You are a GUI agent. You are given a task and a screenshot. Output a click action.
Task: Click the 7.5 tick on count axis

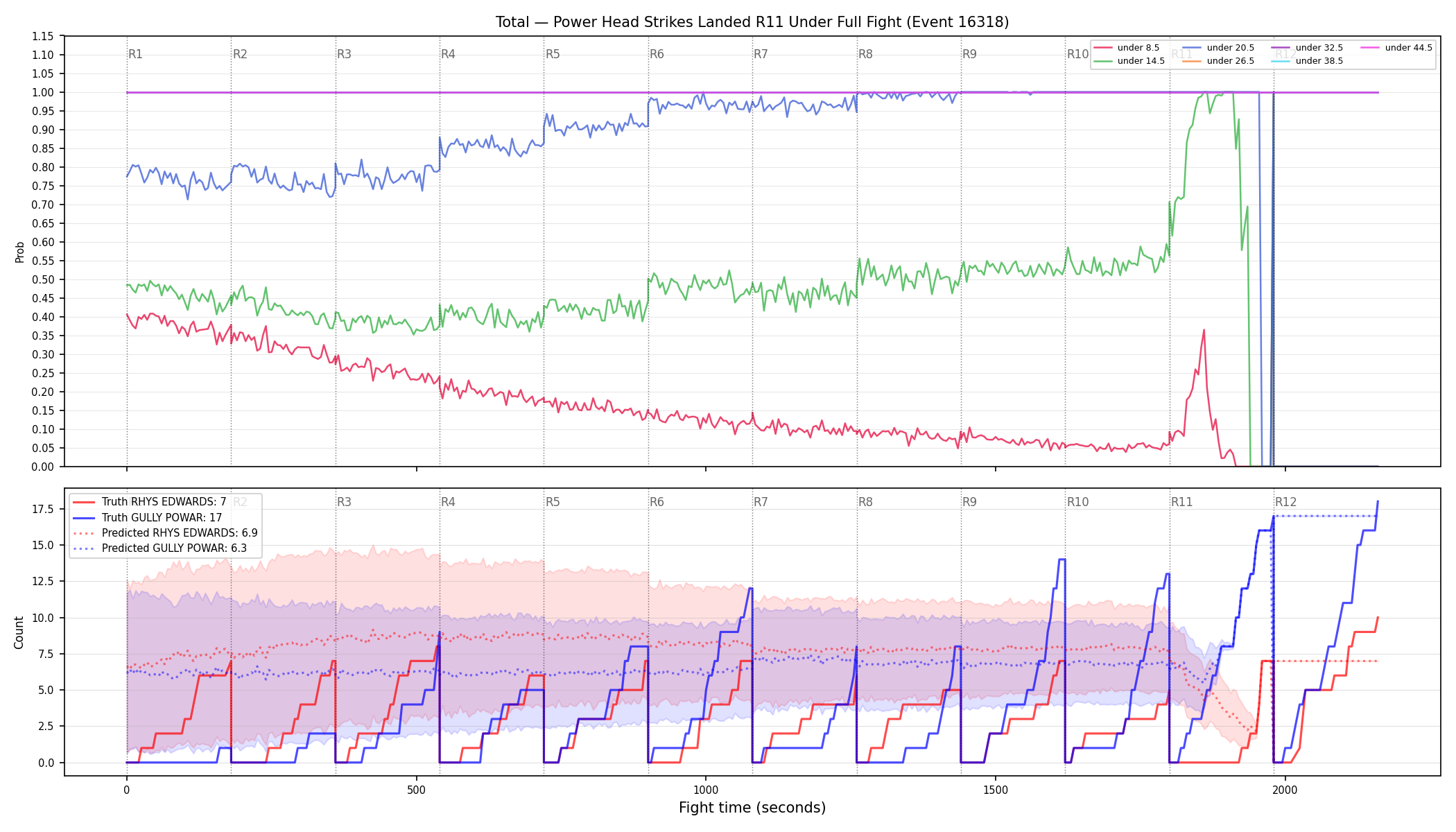47,654
